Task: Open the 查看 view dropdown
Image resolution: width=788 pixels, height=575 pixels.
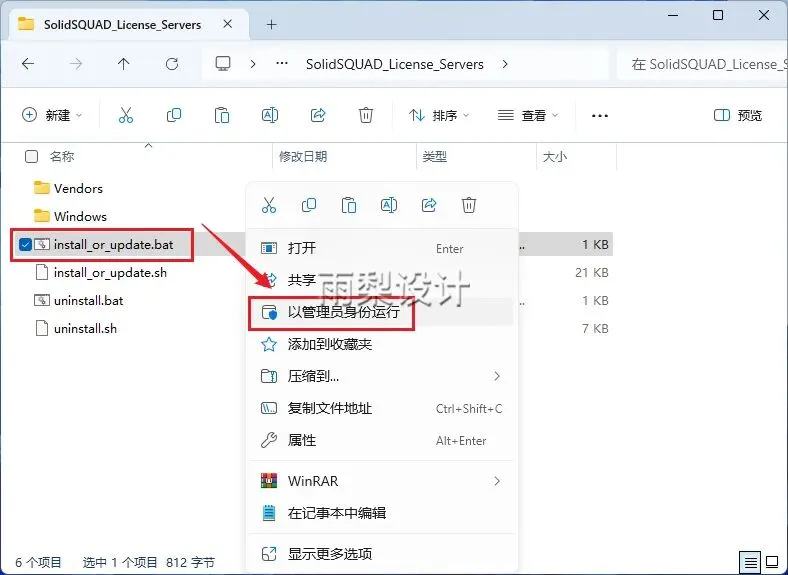Action: coord(527,116)
